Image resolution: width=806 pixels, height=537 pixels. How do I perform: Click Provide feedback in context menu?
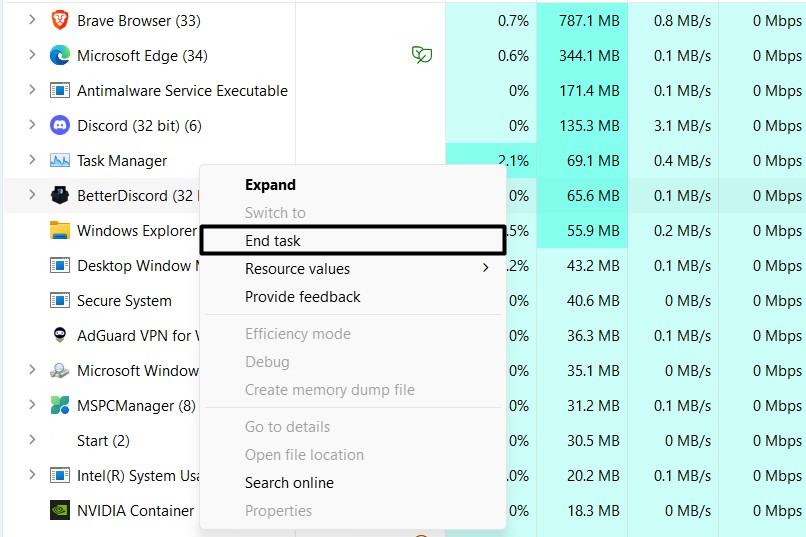302,297
